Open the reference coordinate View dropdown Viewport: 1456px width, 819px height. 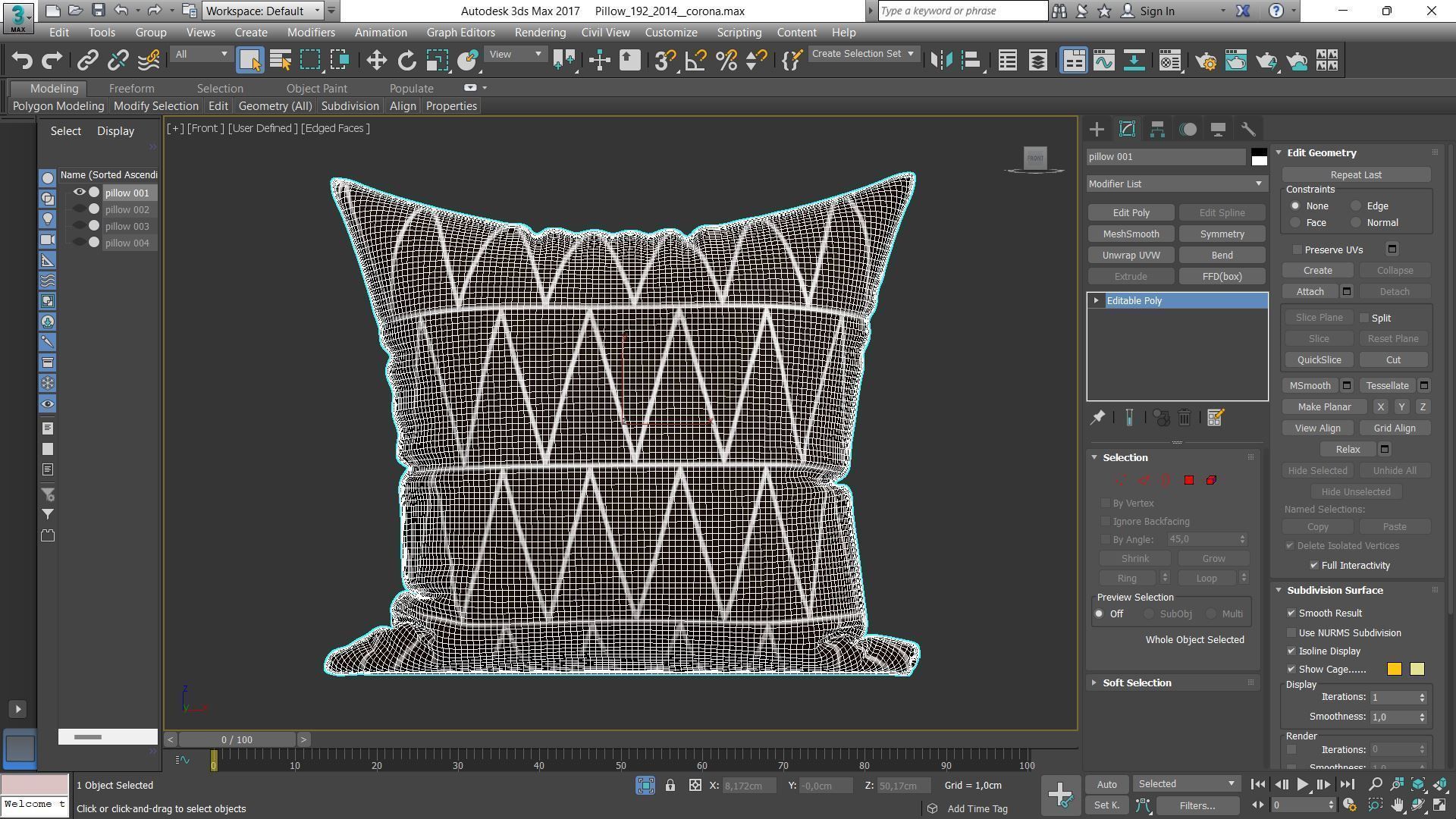coord(516,55)
